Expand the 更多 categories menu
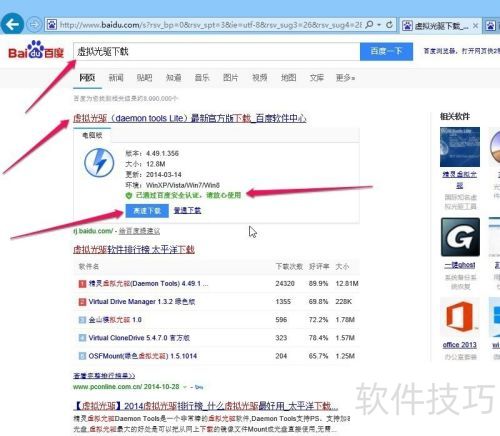The width and height of the screenshot is (500, 436). [x=345, y=78]
